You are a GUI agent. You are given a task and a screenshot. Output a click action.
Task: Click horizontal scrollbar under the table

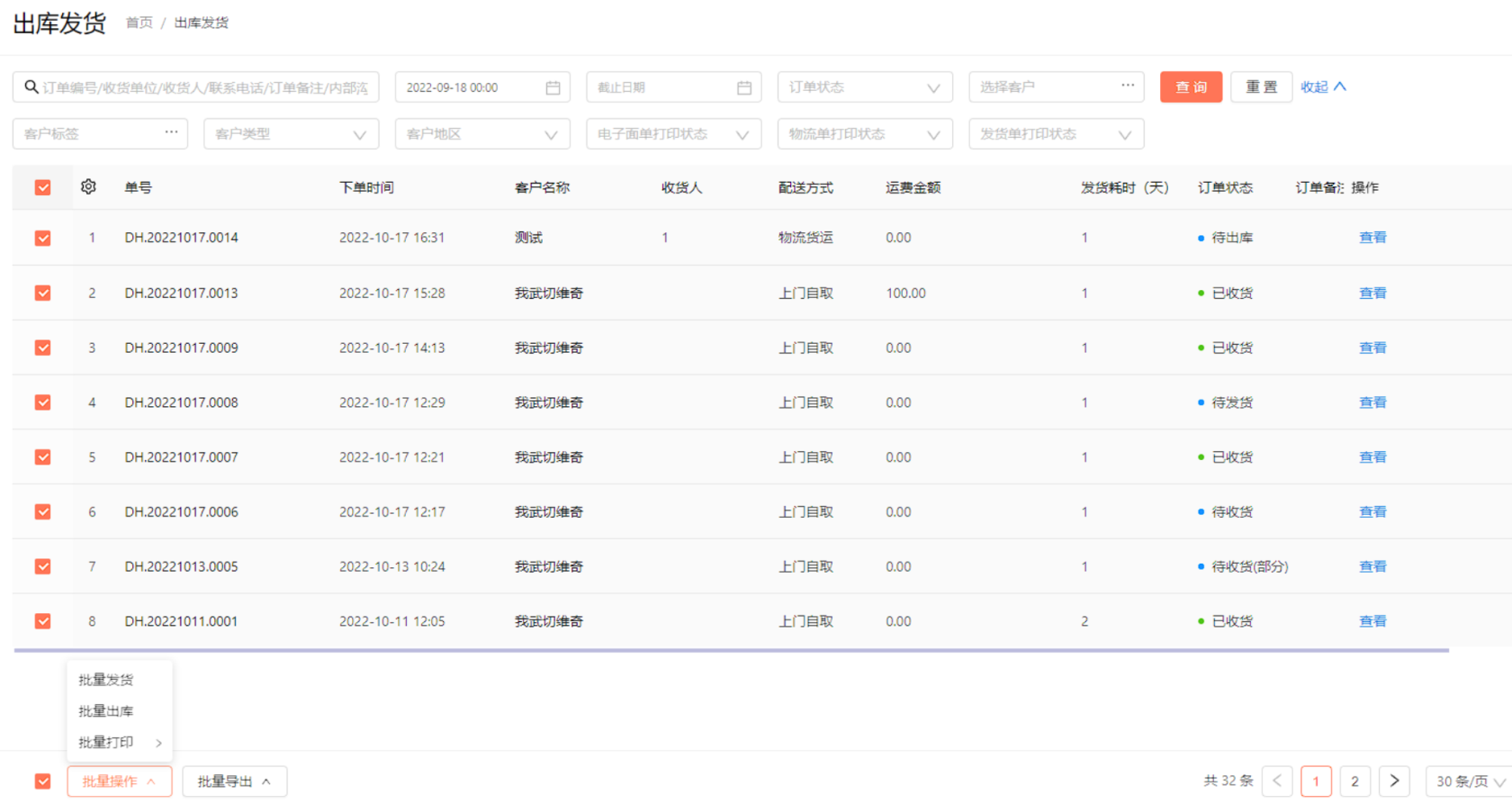pos(731,650)
